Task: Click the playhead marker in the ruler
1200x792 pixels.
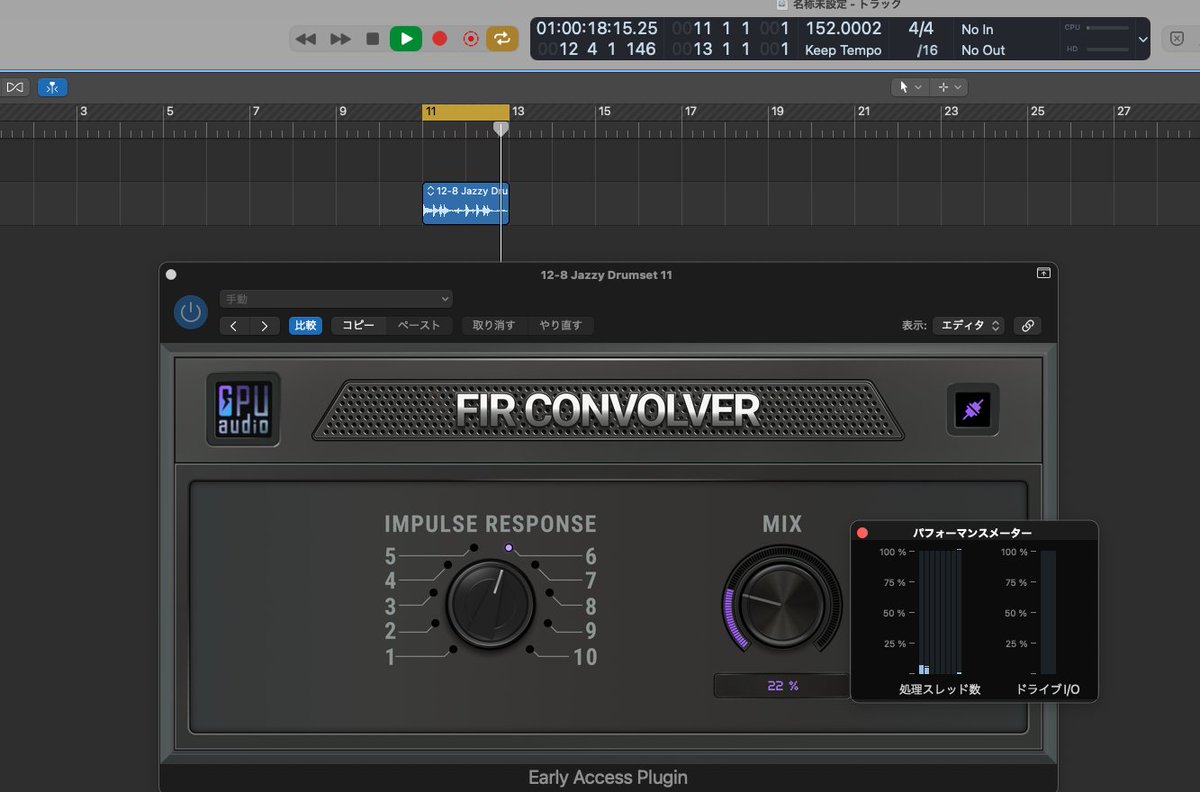Action: (x=501, y=128)
